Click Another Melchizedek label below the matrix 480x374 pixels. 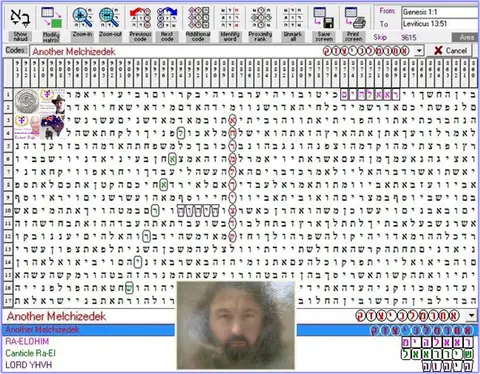[56, 316]
